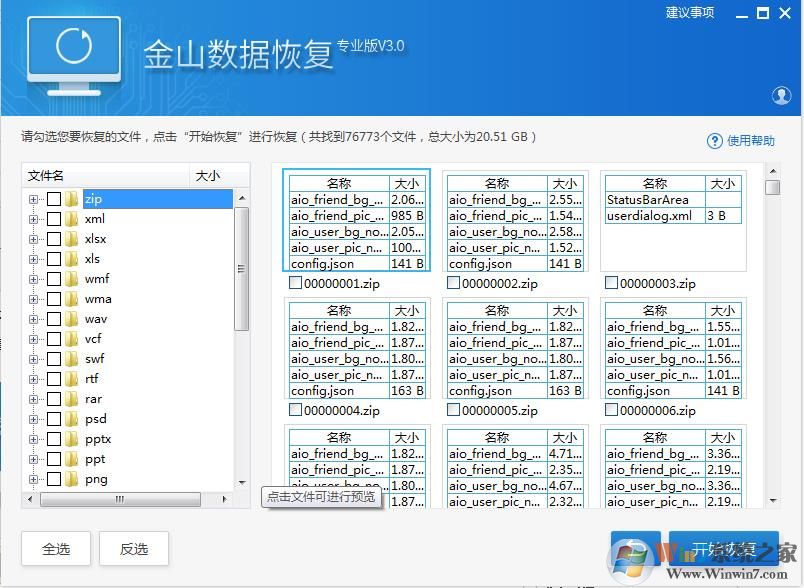Screen dimensions: 804x588
Task: Enable the checkbox for 00000005.zip
Action: [x=453, y=411]
